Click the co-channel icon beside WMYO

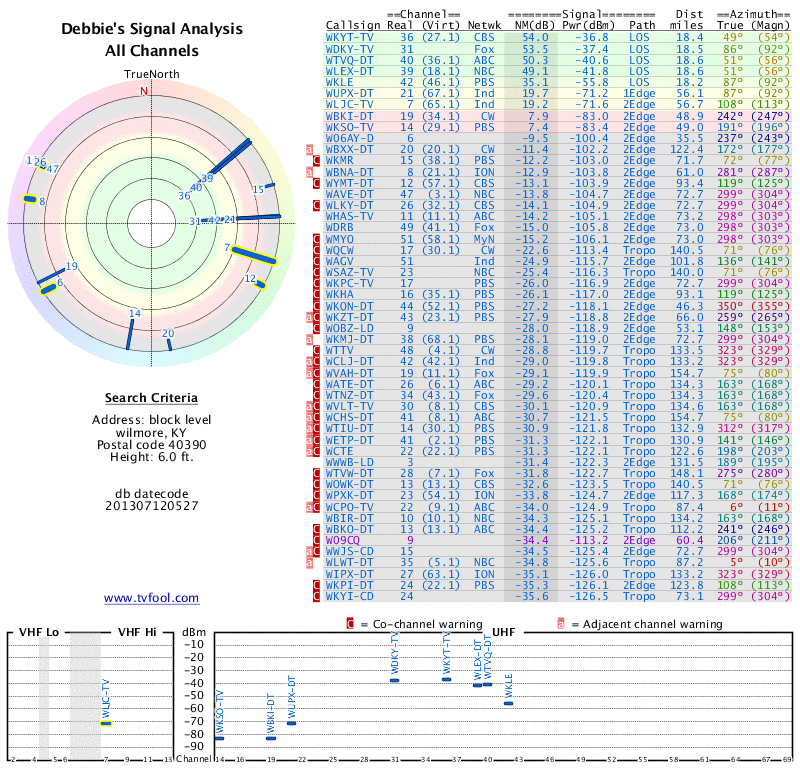[x=317, y=238]
